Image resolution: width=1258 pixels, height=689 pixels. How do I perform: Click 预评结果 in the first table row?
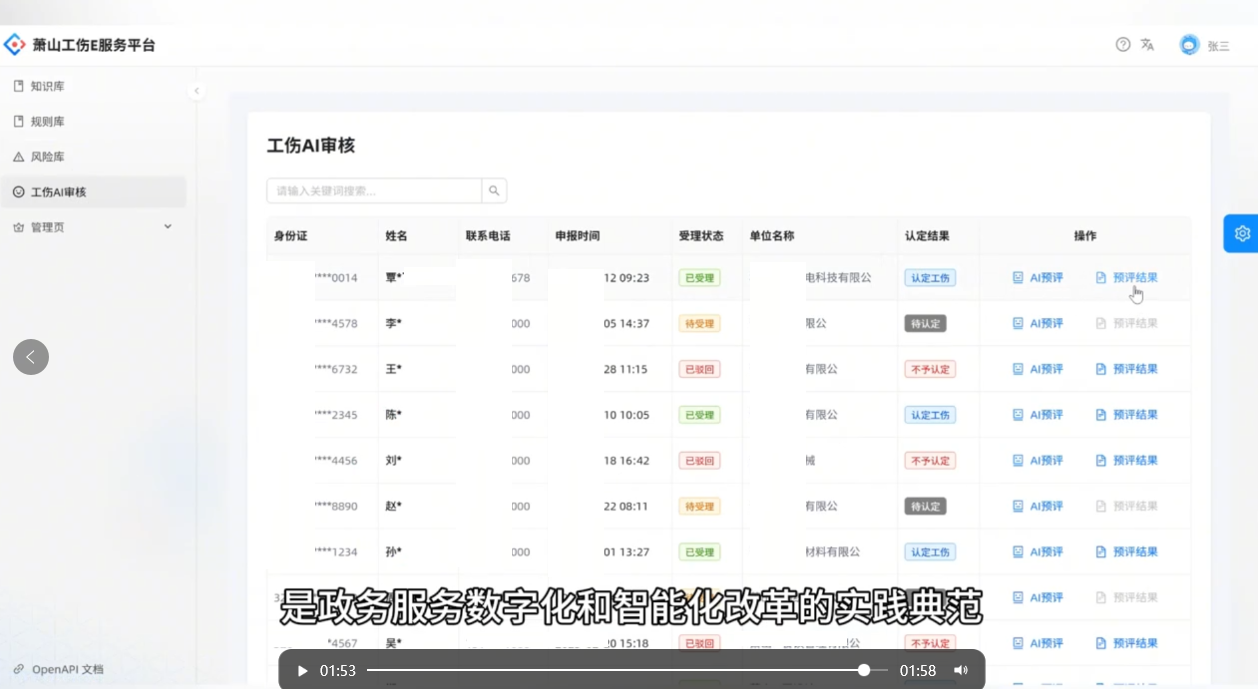click(1126, 278)
